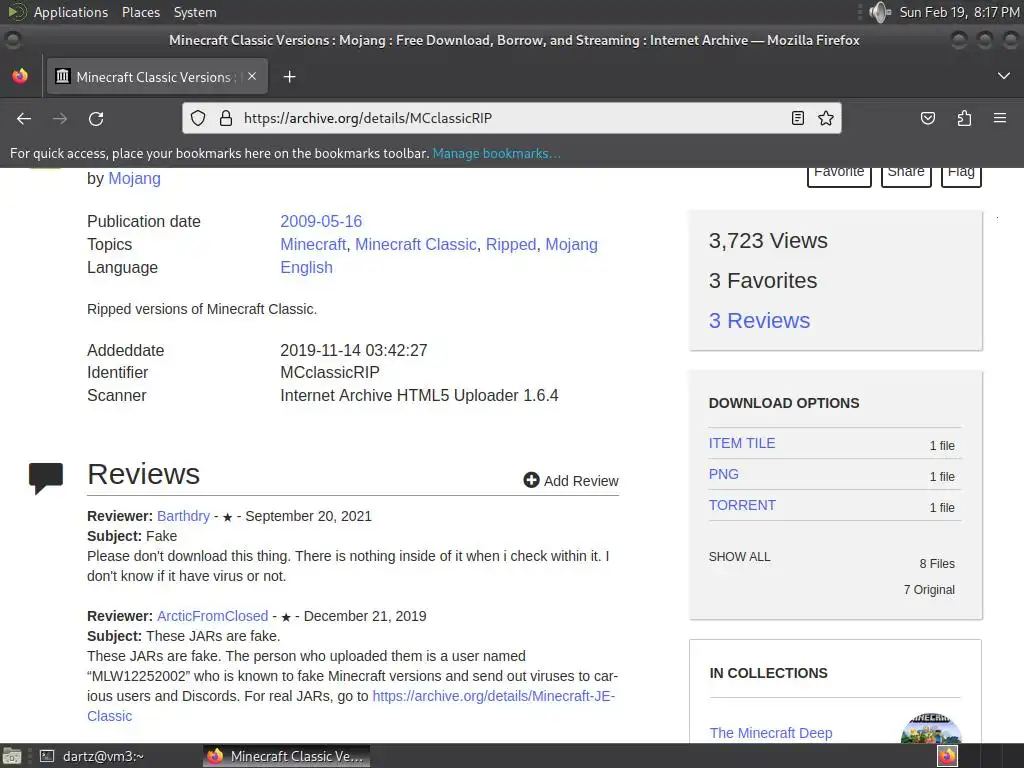Open the Minecraft topic link
This screenshot has width=1024, height=768.
tap(313, 244)
